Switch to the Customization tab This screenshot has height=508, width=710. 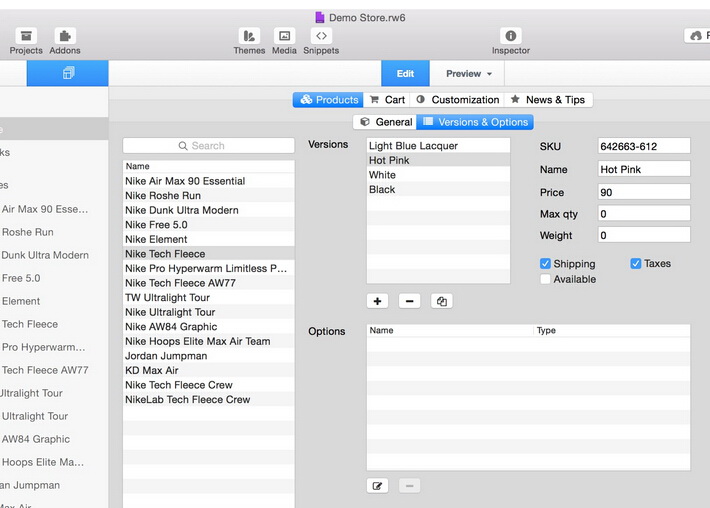tap(457, 100)
